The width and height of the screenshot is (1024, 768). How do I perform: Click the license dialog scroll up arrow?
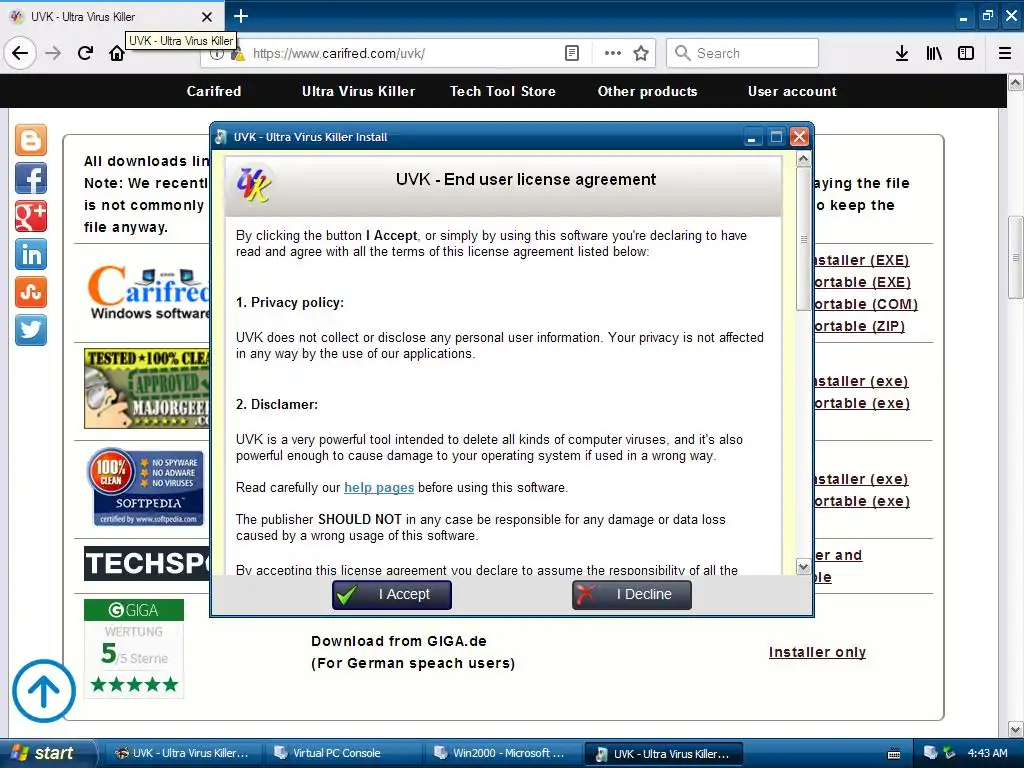tap(803, 159)
